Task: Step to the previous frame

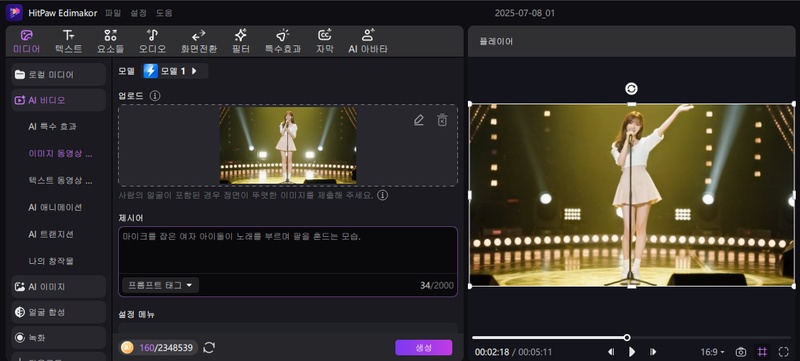Action: click(x=611, y=352)
